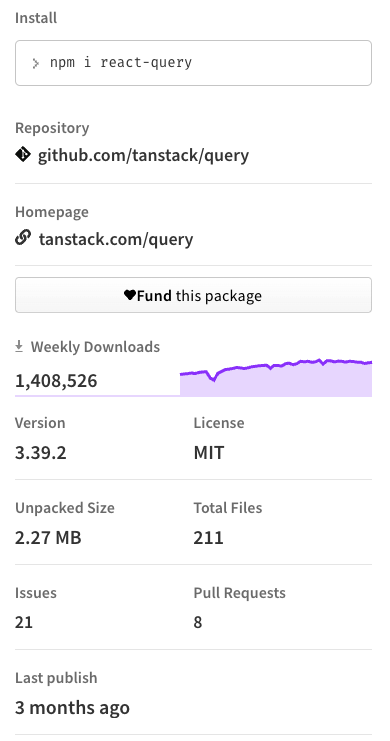Screen dimensions: 390x741
Task: Click the Weekly Downloads label text
Action: click(95, 346)
